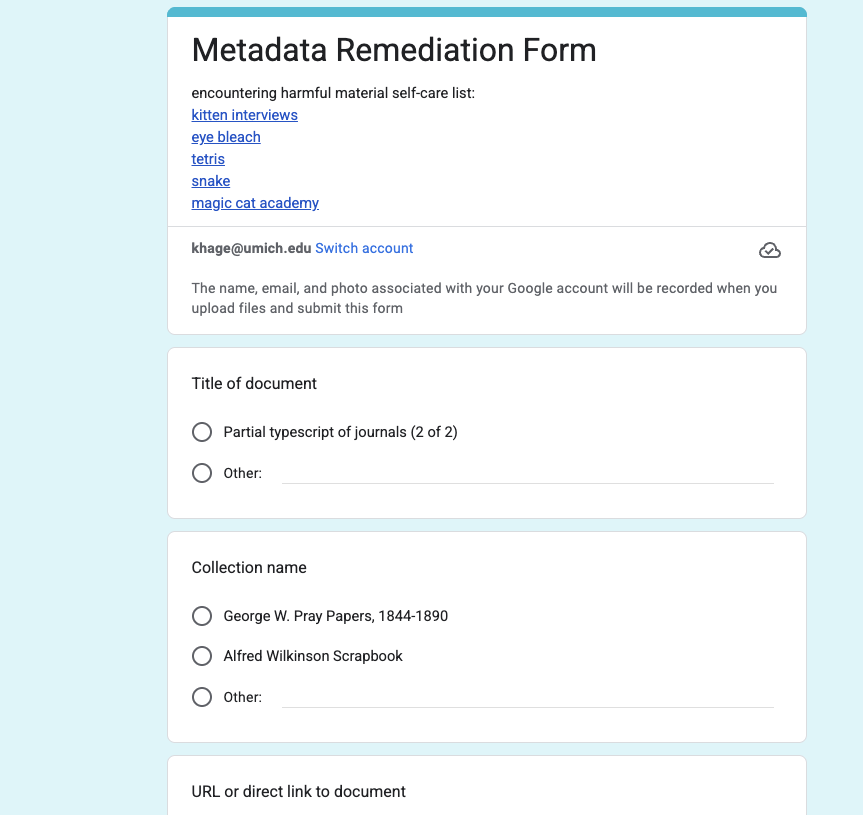Select George W. Pray Papers option
863x815 pixels.
click(202, 616)
